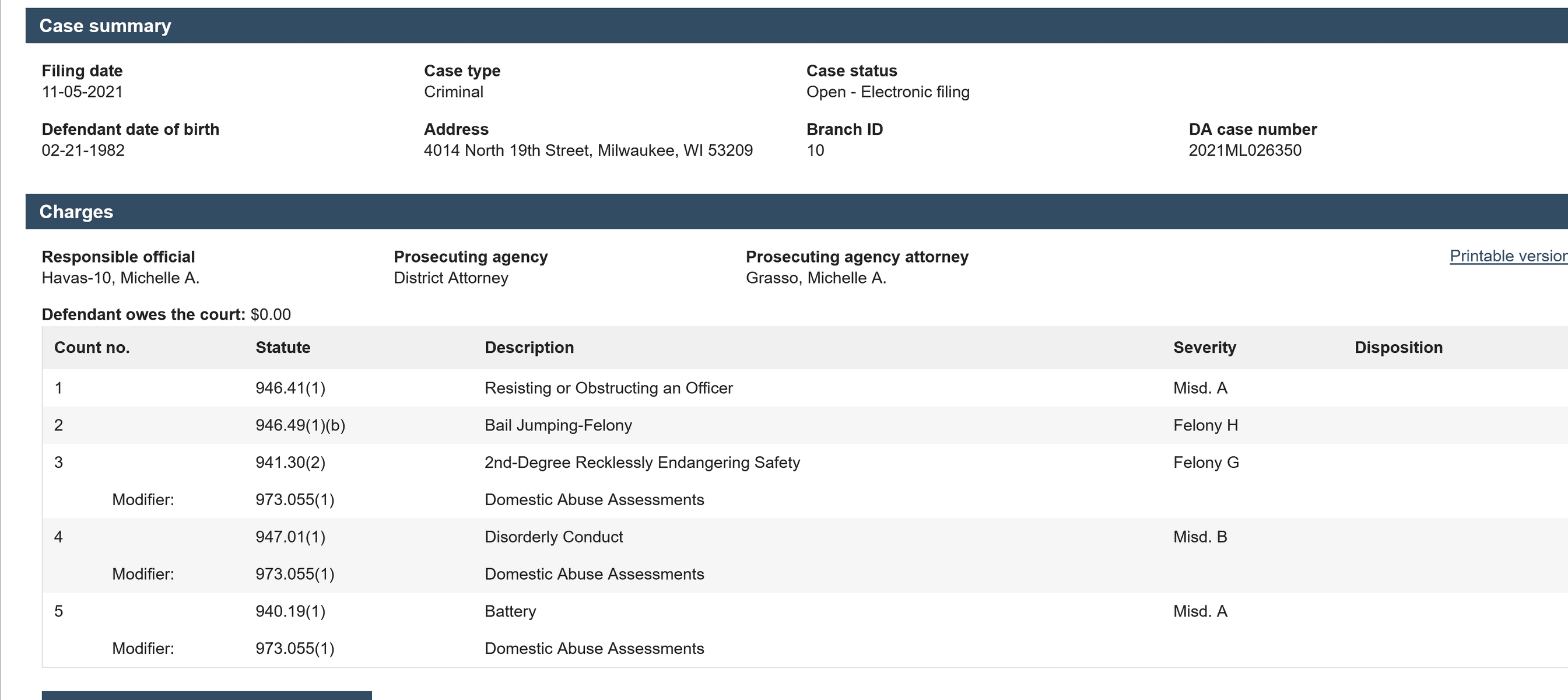Select the 2nd-Degree Recklessly Endangering Safety row

click(642, 463)
